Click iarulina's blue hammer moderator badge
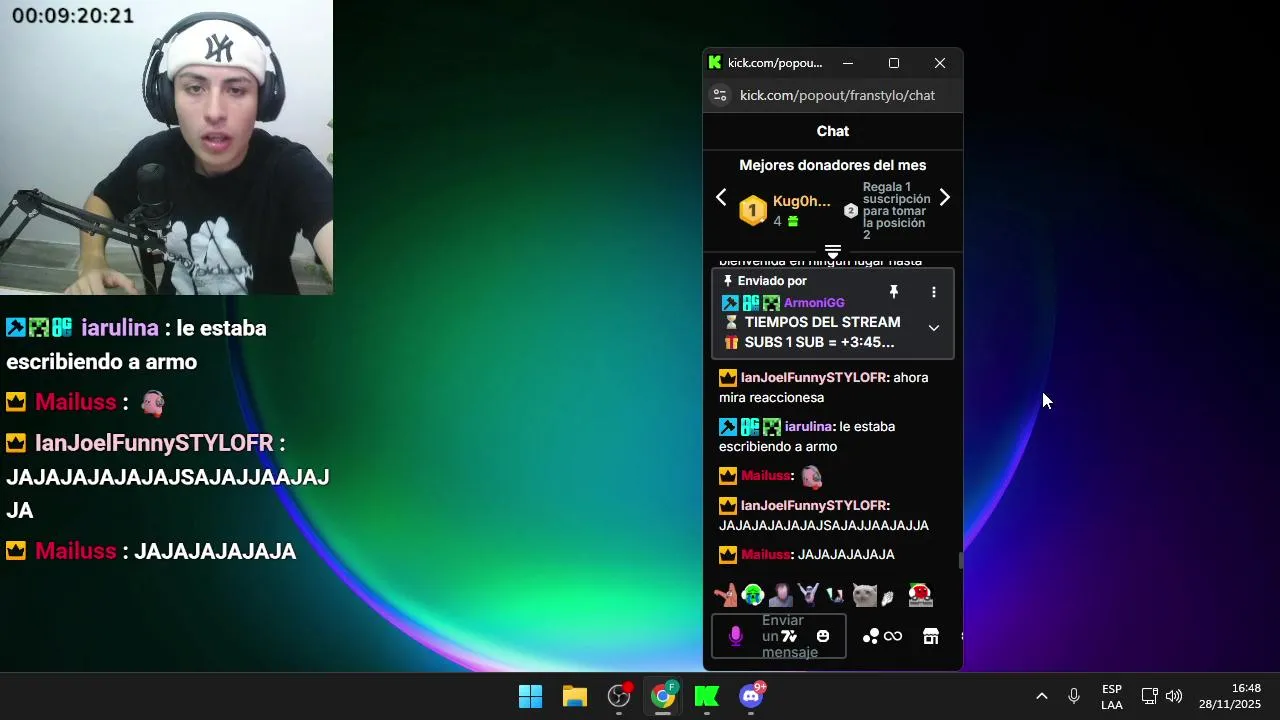The width and height of the screenshot is (1280, 720). coord(728,427)
